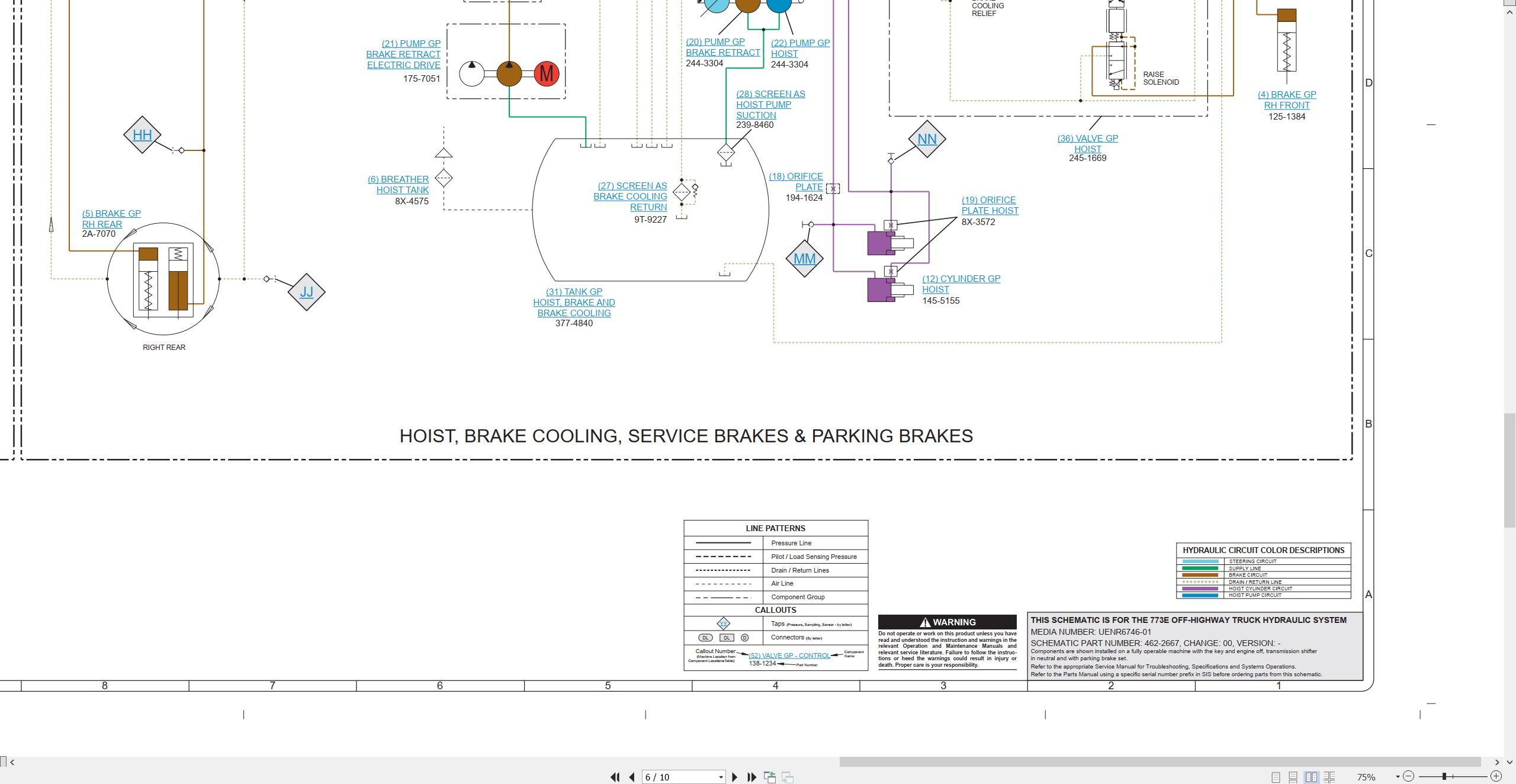This screenshot has width=1516, height=784.
Task: Click the RIGHT REAR label text
Action: (x=164, y=348)
